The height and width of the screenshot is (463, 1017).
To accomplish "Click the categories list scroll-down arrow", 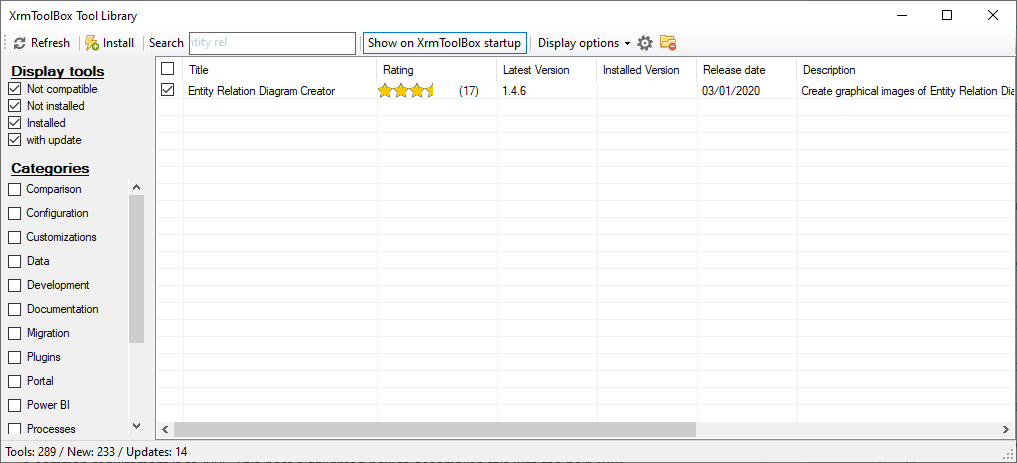I will click(136, 425).
